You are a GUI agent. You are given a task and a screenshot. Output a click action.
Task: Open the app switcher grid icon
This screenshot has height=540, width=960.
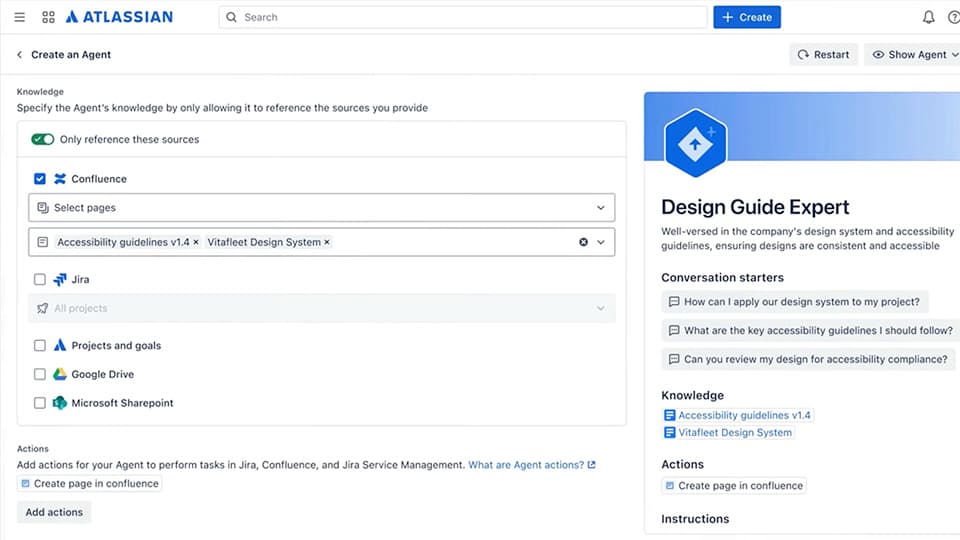tap(48, 17)
